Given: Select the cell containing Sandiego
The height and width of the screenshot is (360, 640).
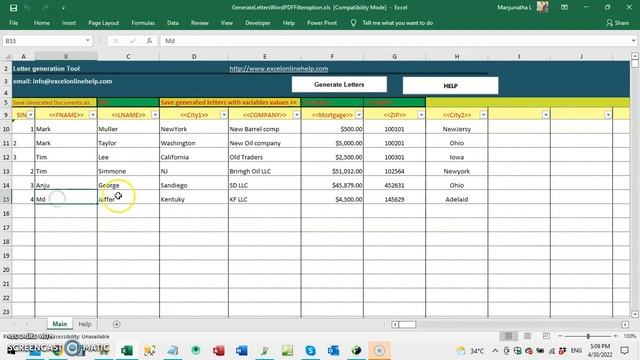Looking at the screenshot, I should click(x=194, y=185).
